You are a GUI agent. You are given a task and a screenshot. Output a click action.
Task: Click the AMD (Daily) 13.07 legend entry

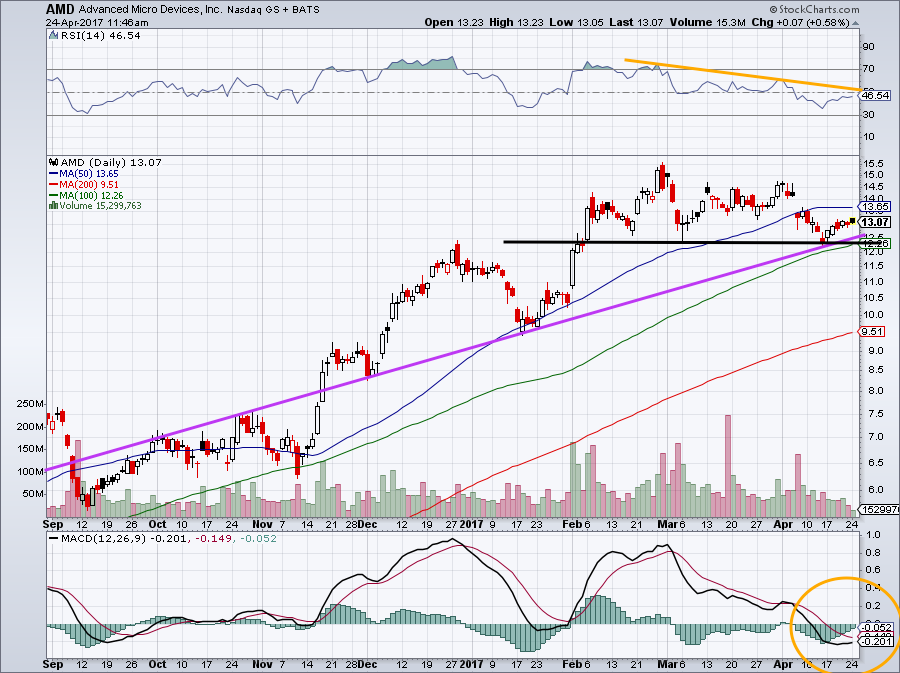(111, 162)
